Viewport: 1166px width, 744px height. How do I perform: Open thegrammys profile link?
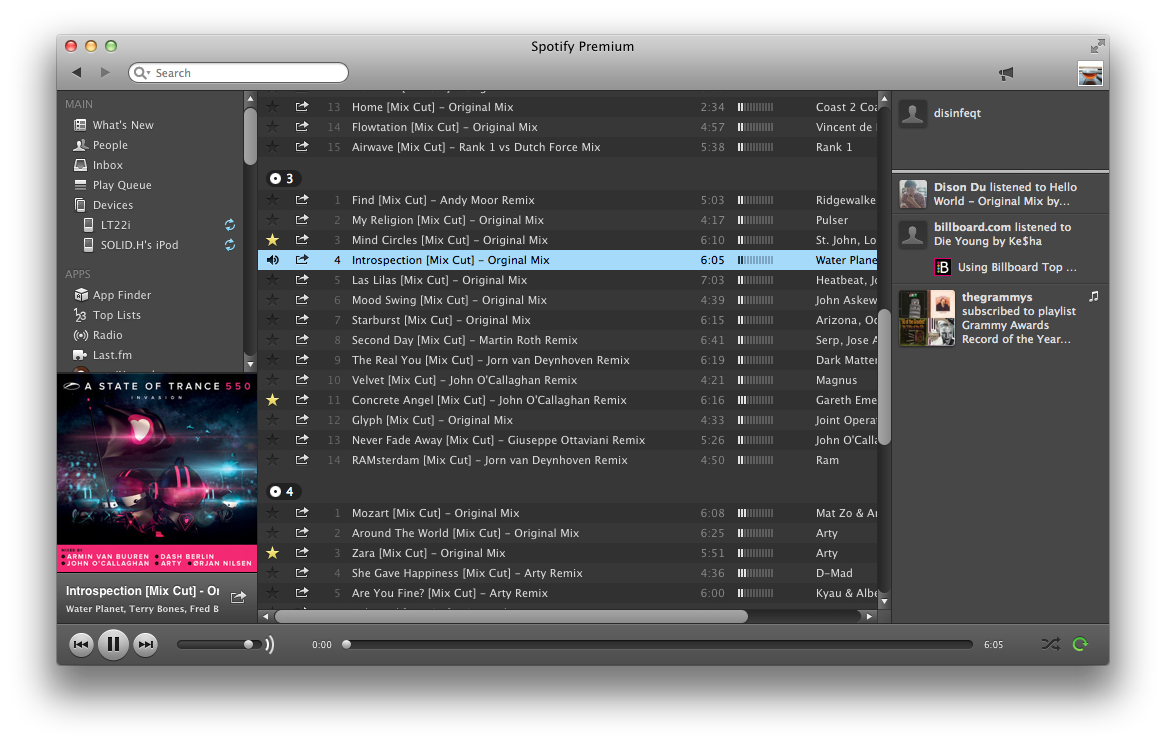(x=996, y=297)
